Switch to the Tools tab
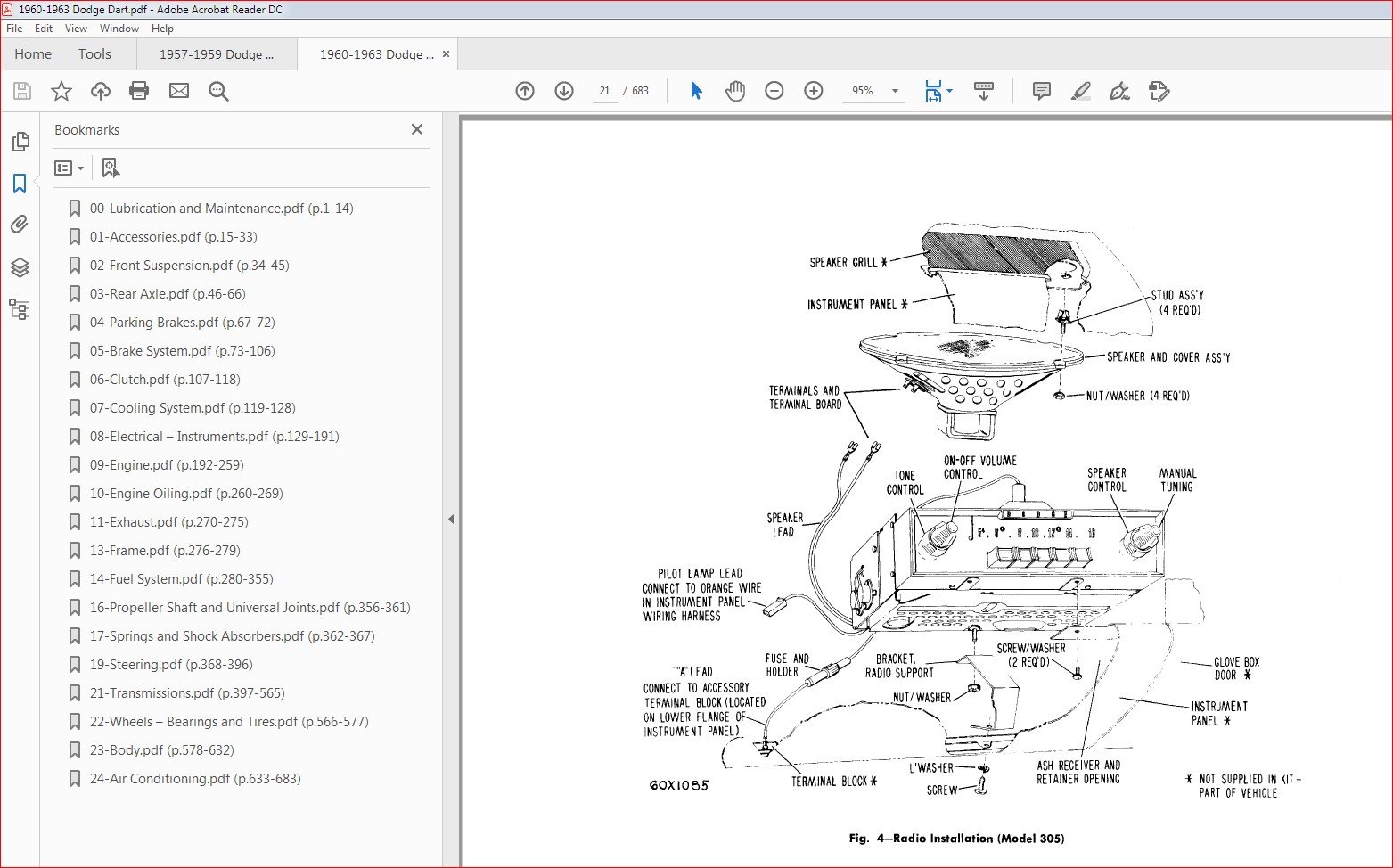1393x868 pixels. pos(94,54)
